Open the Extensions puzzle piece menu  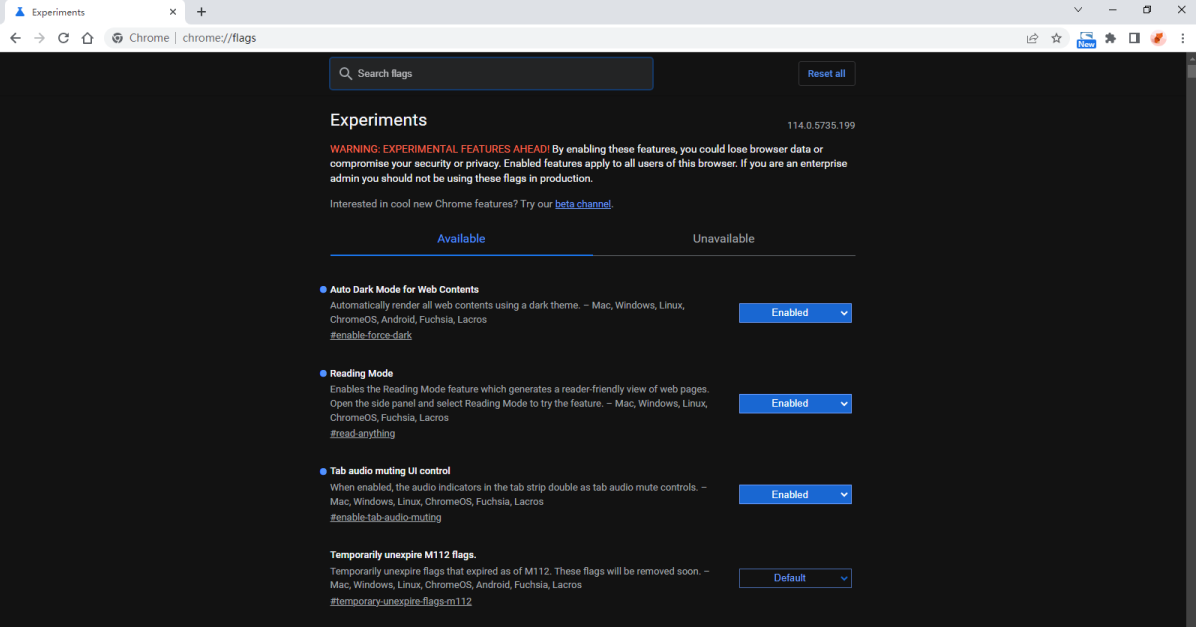[x=1110, y=38]
